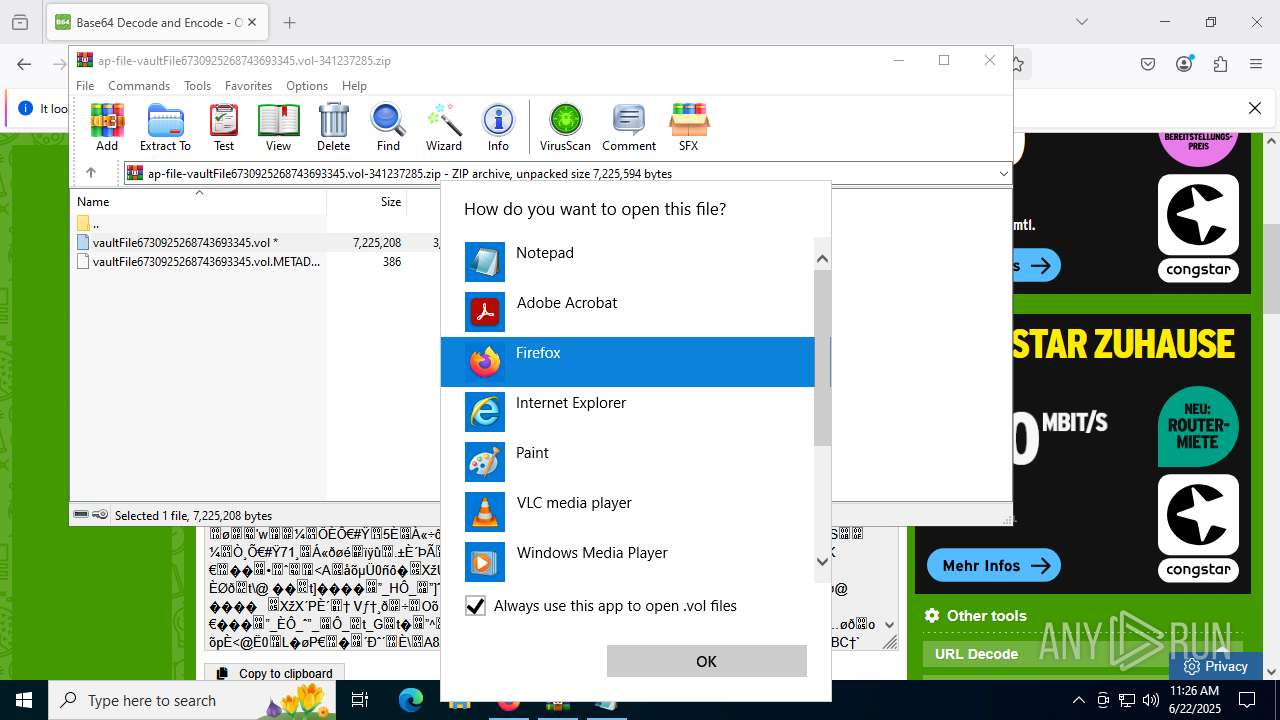This screenshot has width=1280, height=720.
Task: Click the Add toolbar icon in WinRAR
Action: [107, 127]
